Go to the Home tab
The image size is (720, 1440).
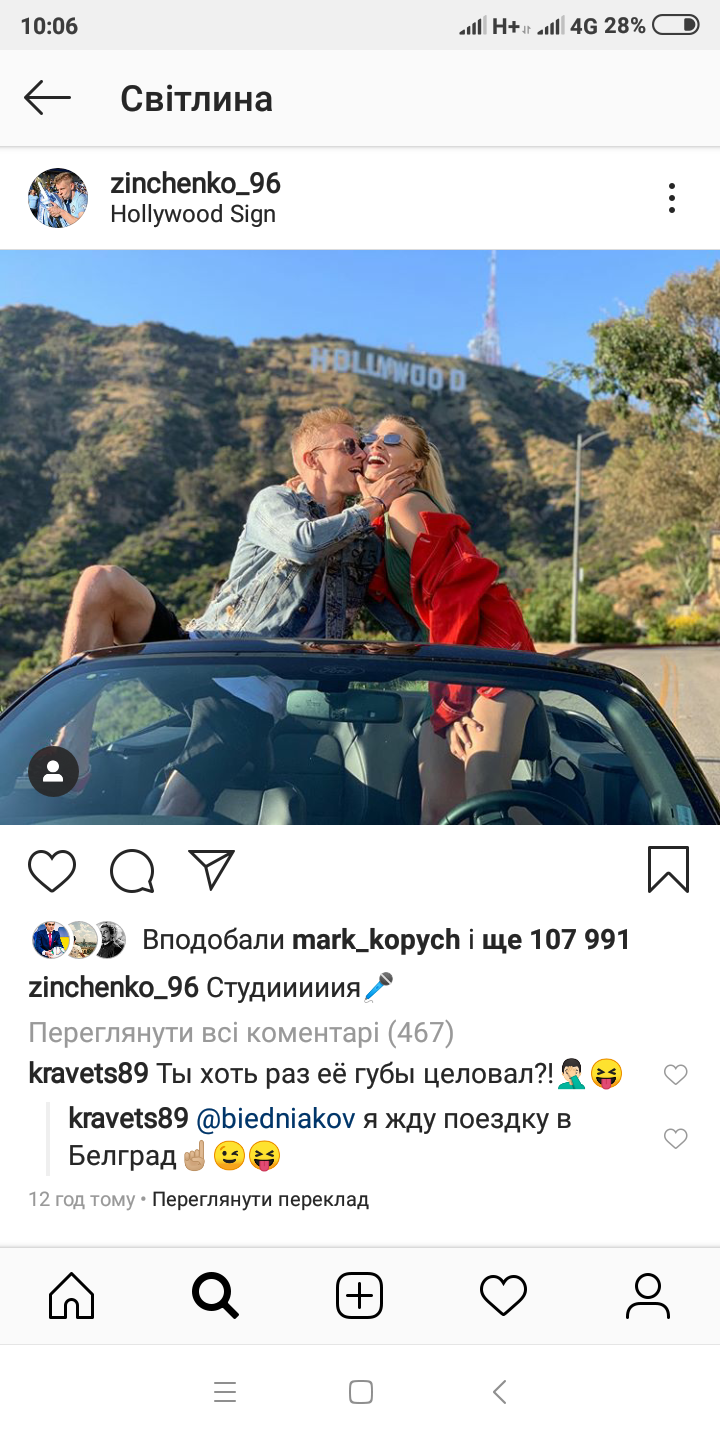(x=72, y=1297)
